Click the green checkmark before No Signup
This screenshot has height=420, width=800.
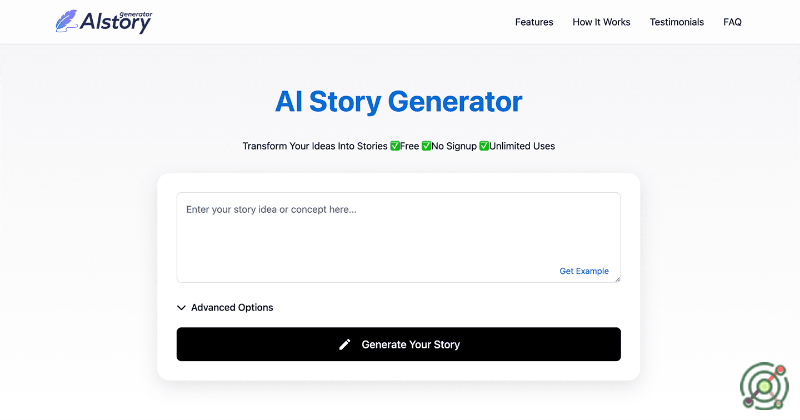coord(426,146)
